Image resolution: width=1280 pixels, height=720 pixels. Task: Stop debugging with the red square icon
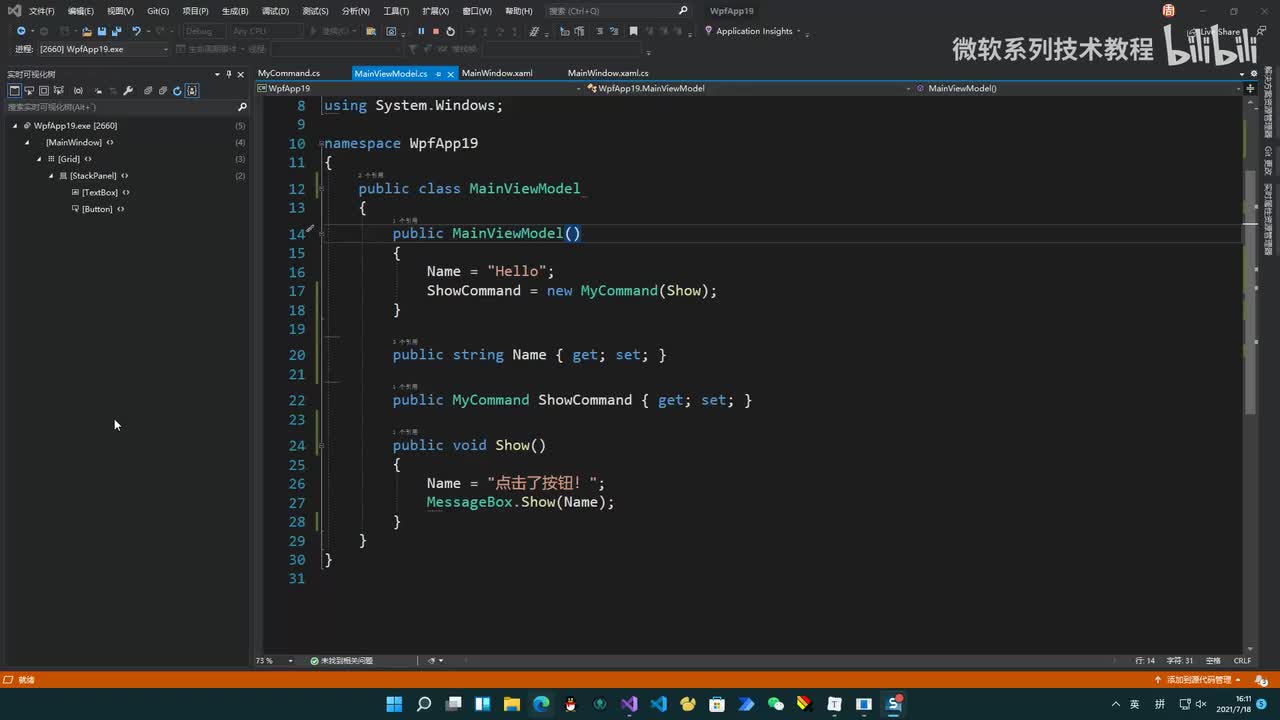click(x=435, y=31)
